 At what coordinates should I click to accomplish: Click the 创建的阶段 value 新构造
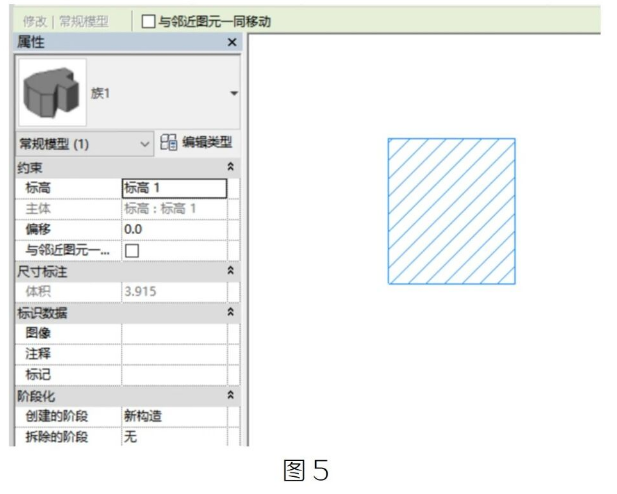(175, 416)
